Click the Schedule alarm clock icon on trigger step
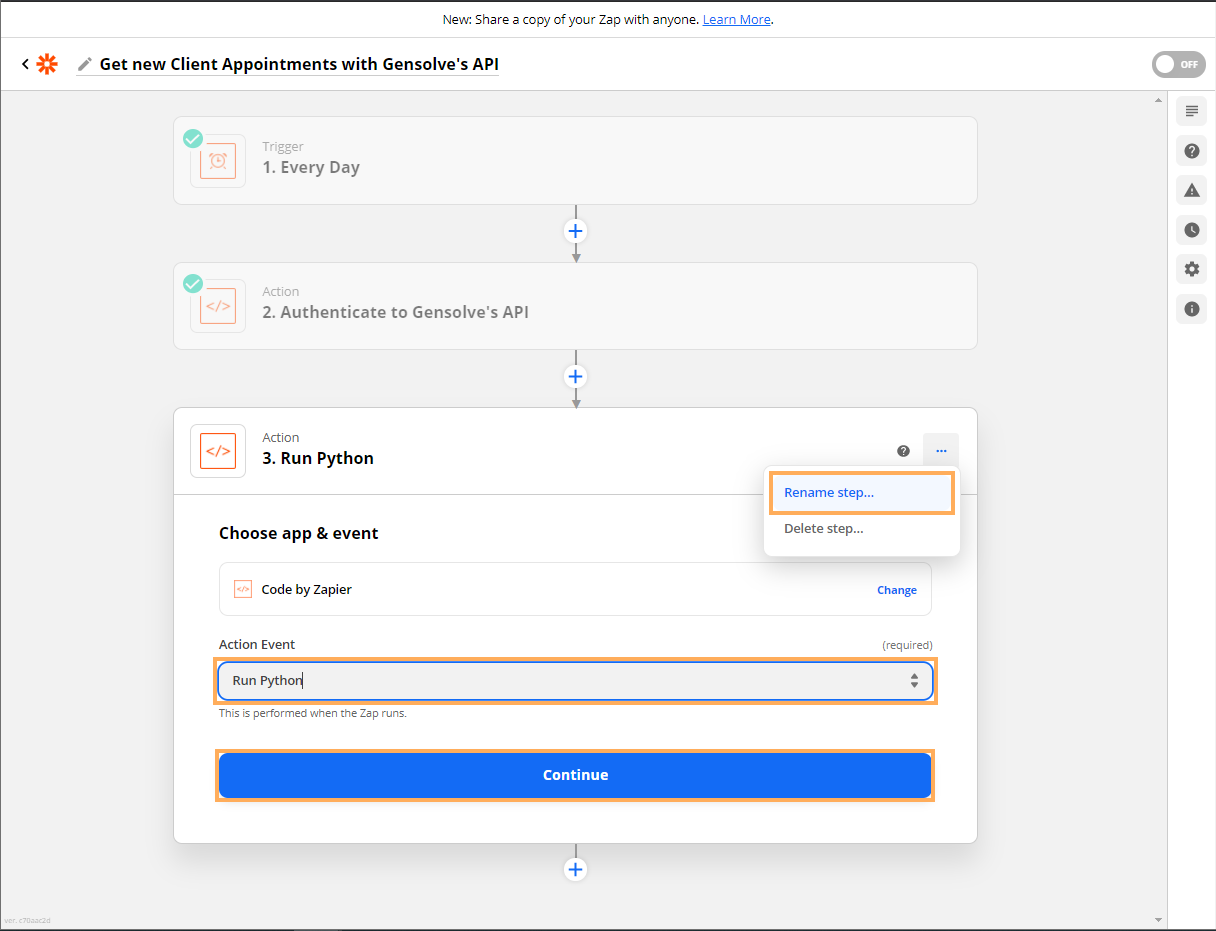 [218, 161]
